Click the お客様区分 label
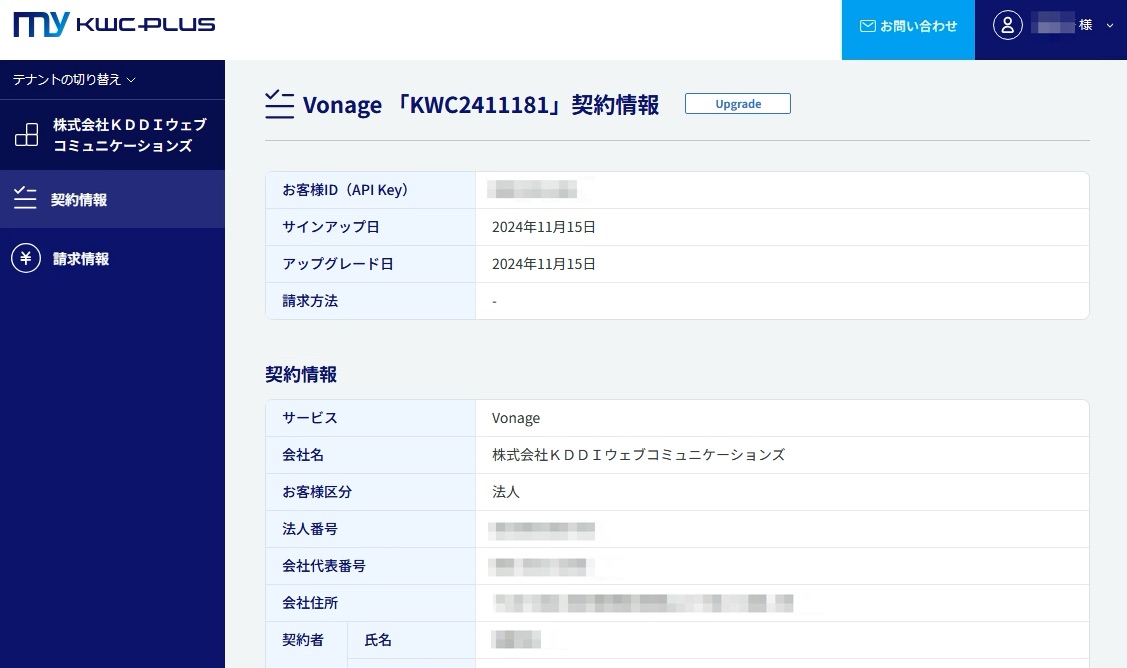This screenshot has height=668, width=1127. coord(317,493)
